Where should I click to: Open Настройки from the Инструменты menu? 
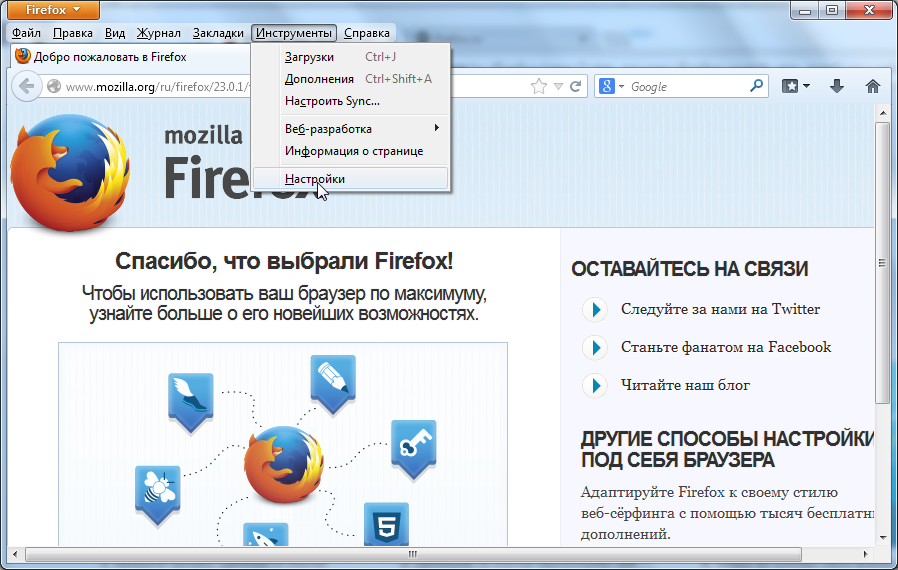coord(350,178)
